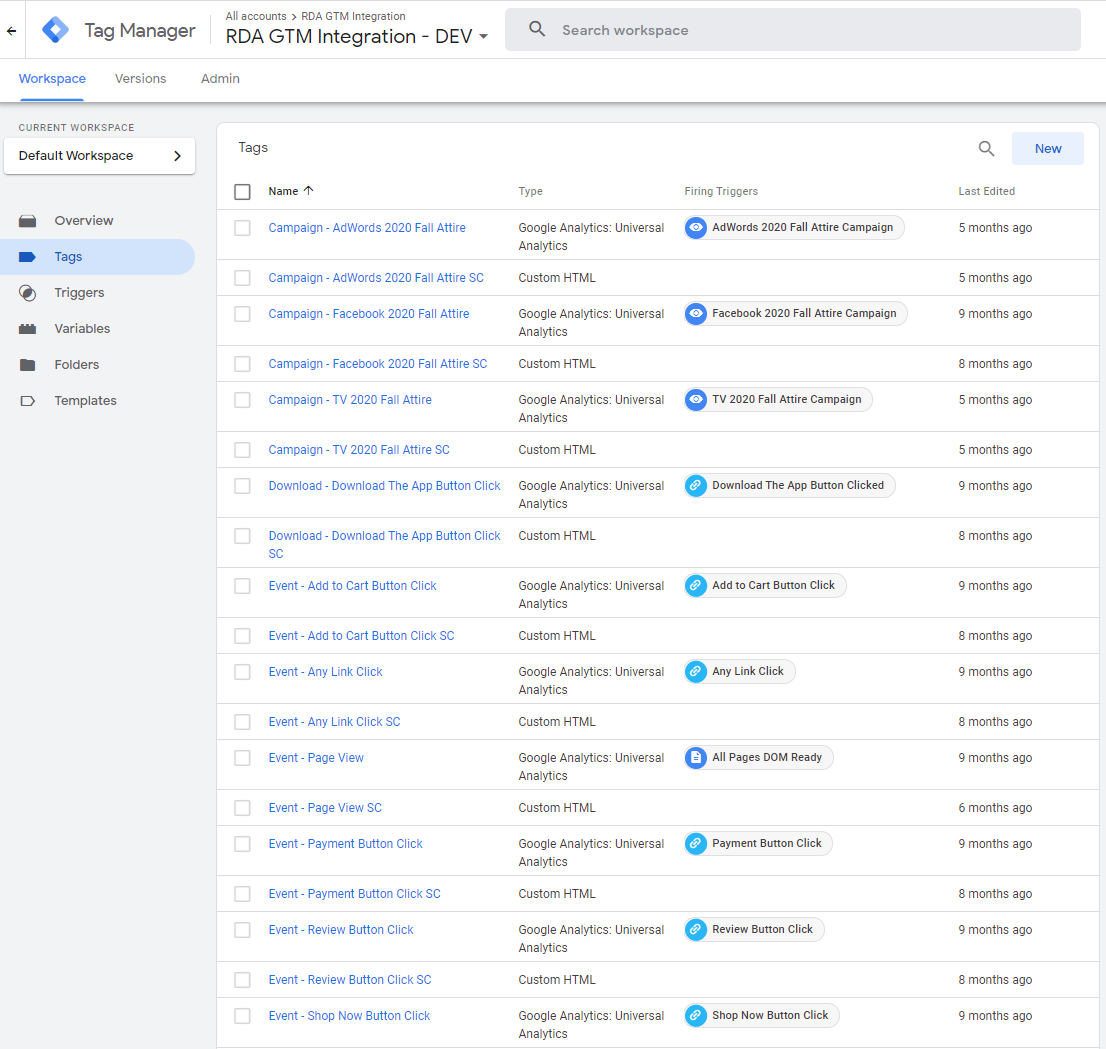Click the back arrow icon
Image resolution: width=1106 pixels, height=1049 pixels.
click(11, 30)
